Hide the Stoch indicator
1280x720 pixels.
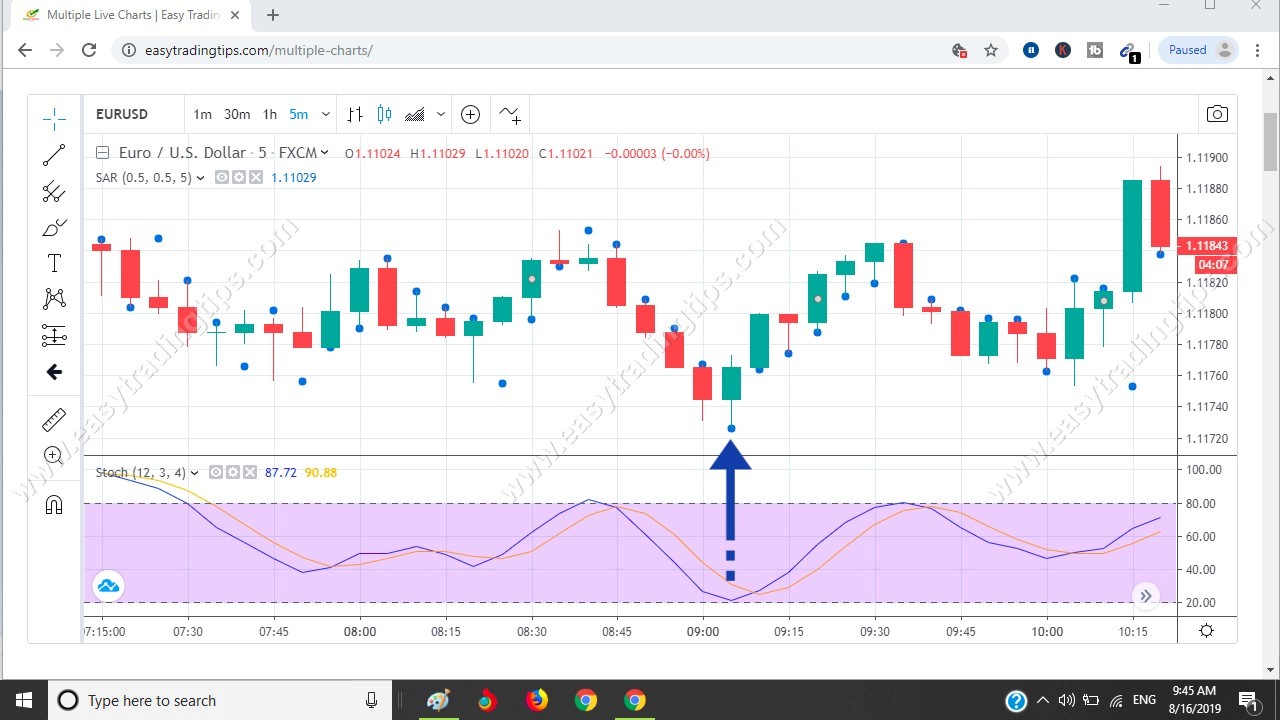coord(216,472)
